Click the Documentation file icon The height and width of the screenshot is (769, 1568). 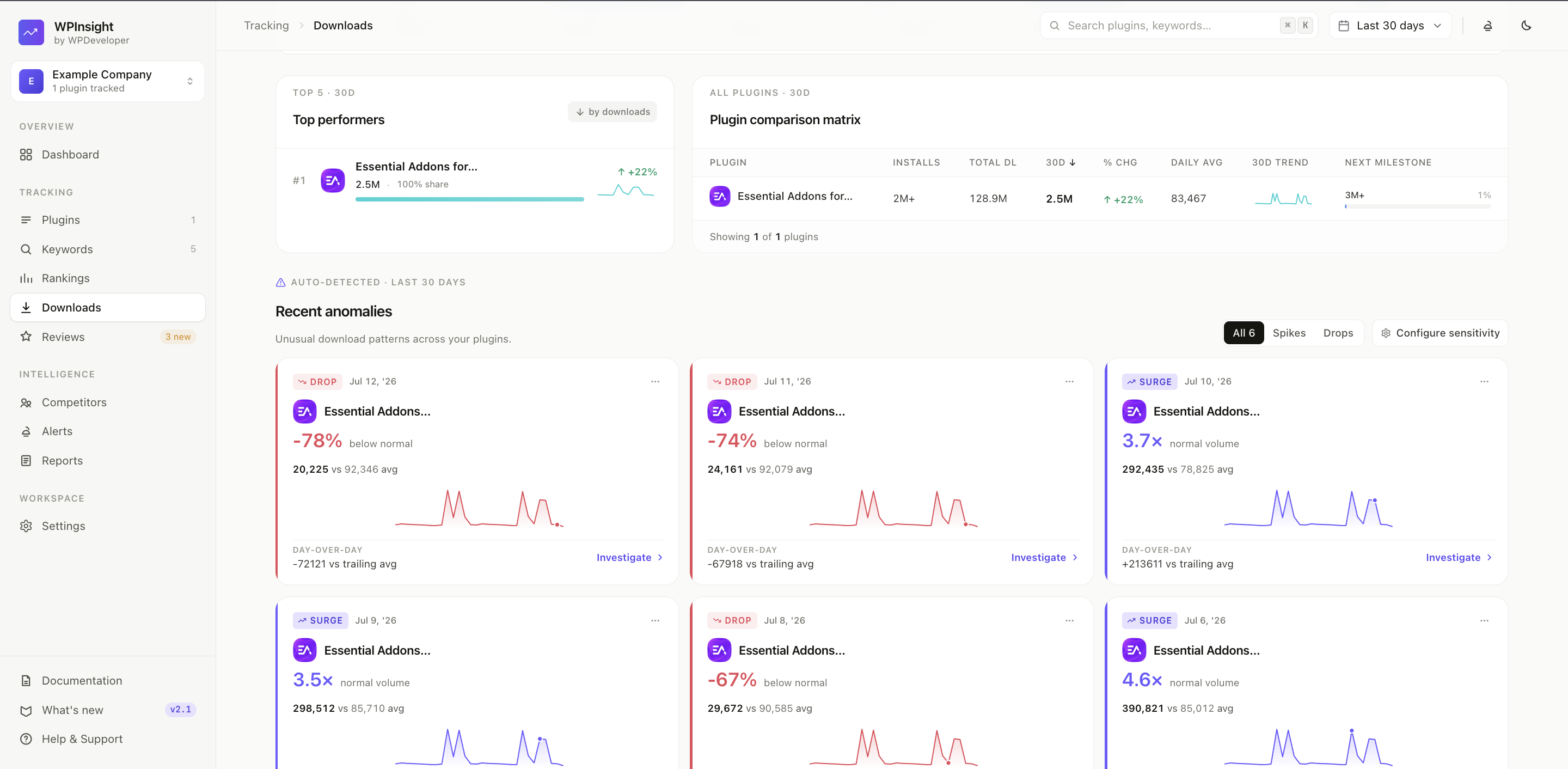click(x=26, y=681)
